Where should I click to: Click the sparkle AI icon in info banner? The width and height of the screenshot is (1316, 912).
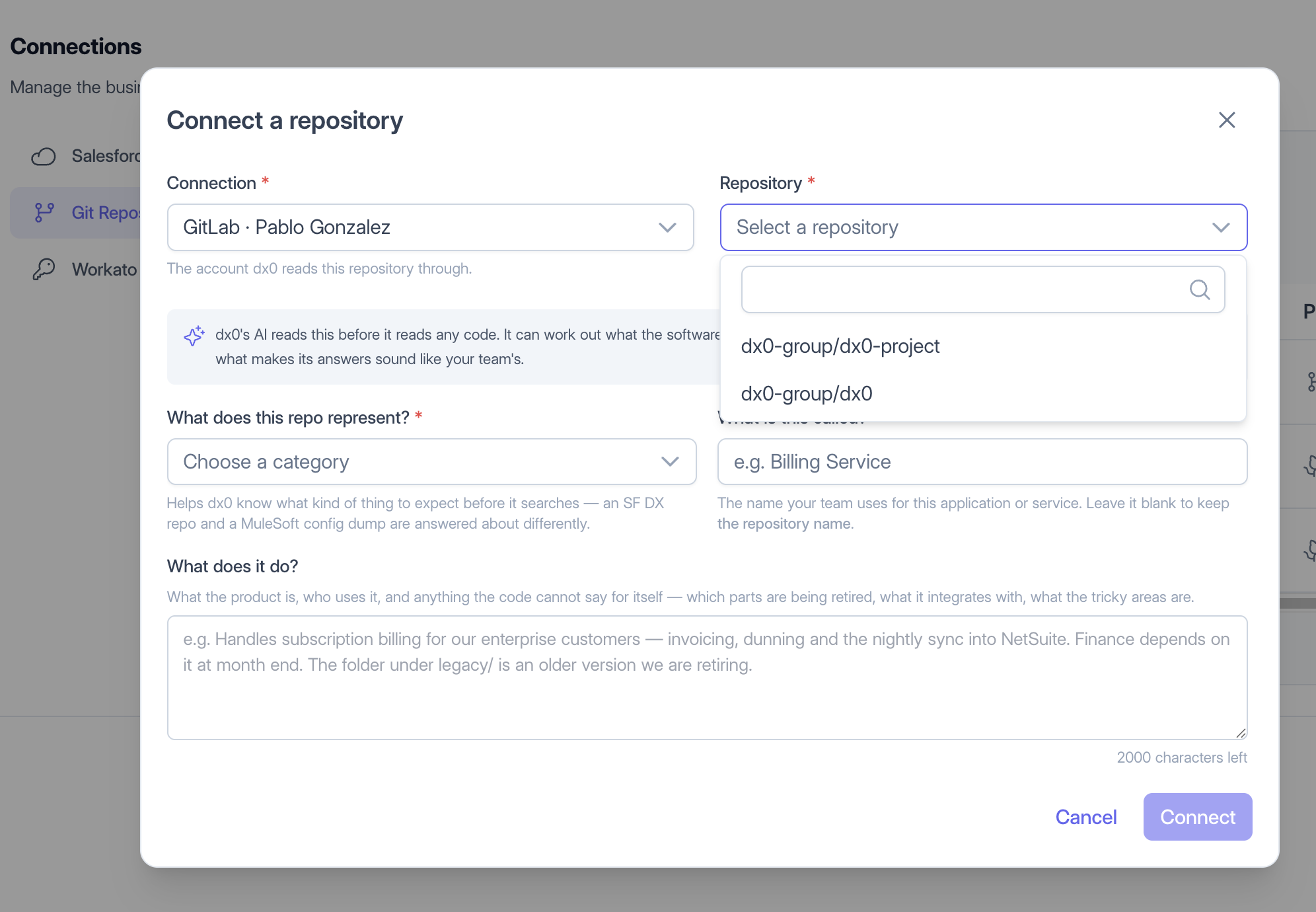194,336
